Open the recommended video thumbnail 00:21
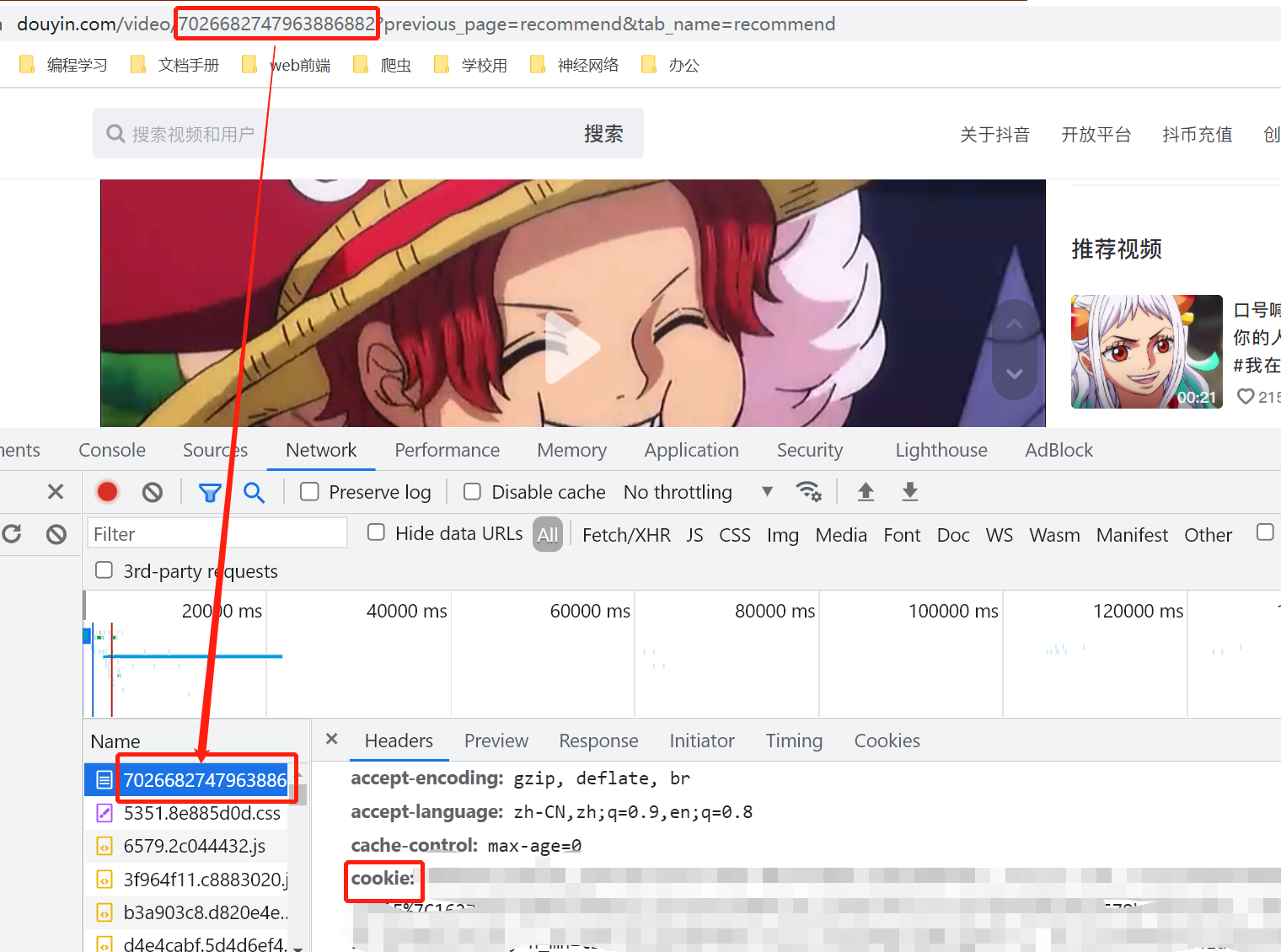The image size is (1281, 952). click(1147, 351)
